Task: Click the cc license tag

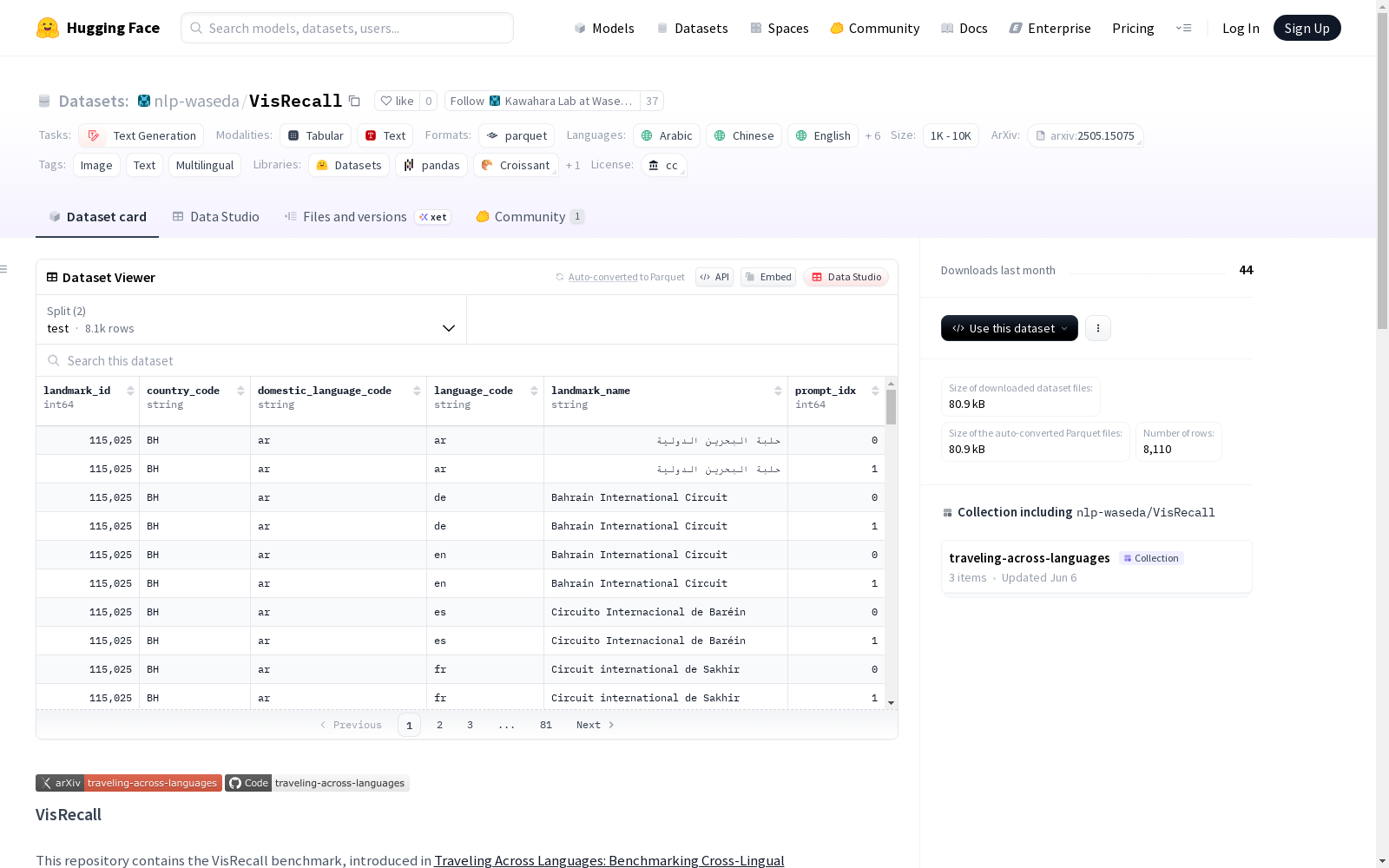Action: click(664, 165)
